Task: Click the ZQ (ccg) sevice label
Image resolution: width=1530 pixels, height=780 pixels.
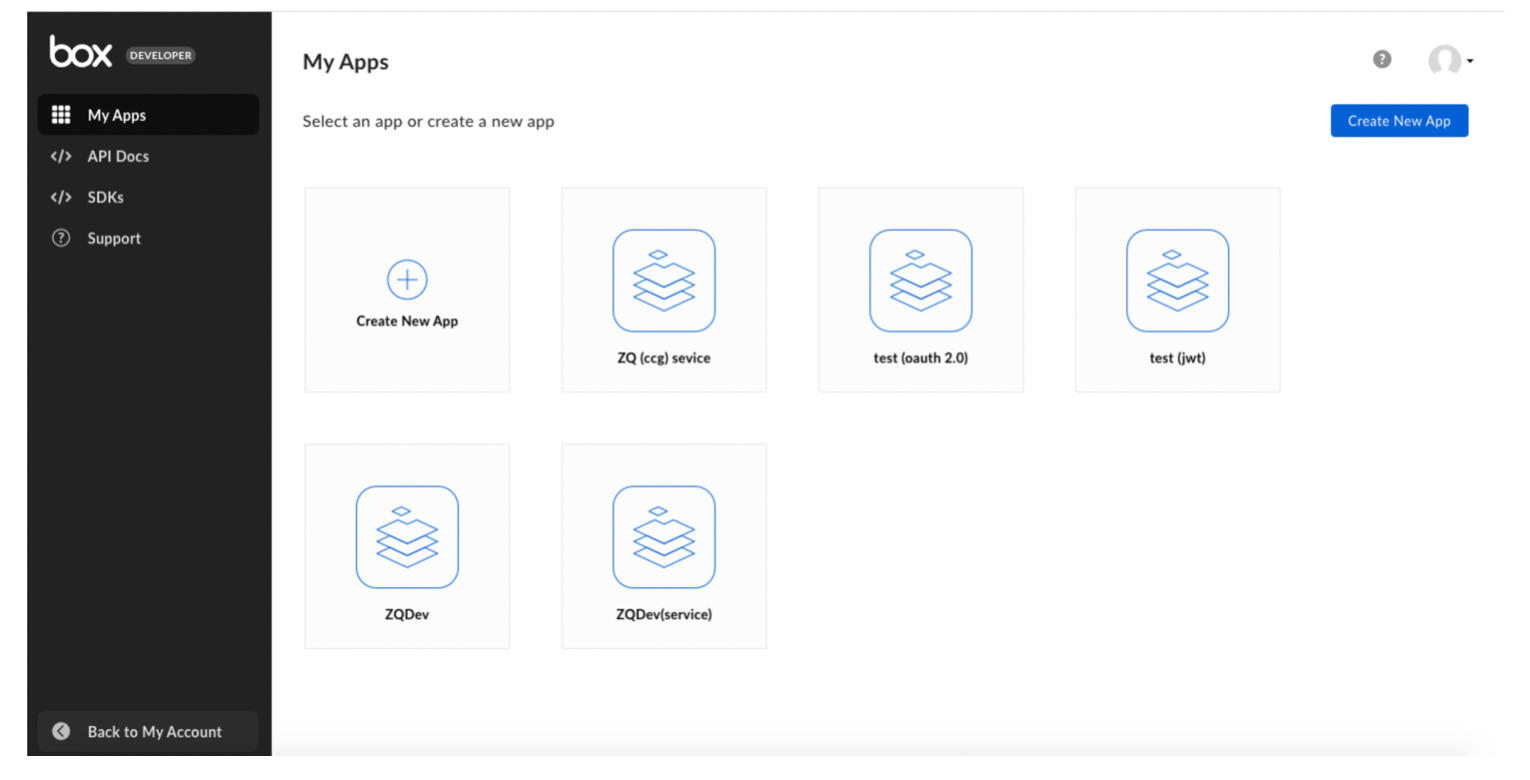Action: click(x=664, y=358)
